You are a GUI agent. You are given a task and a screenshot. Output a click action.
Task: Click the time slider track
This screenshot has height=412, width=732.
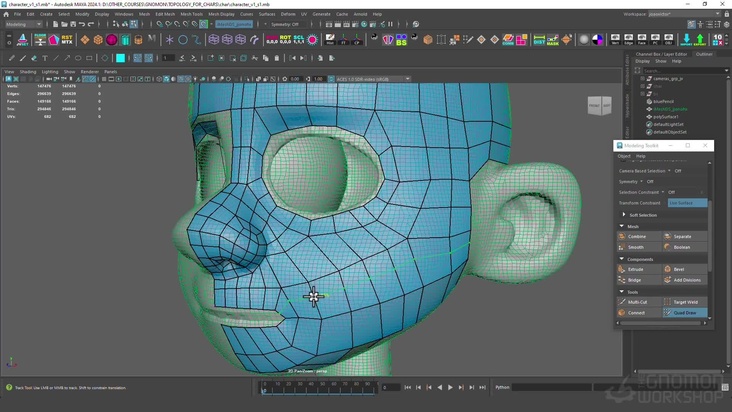[319, 387]
